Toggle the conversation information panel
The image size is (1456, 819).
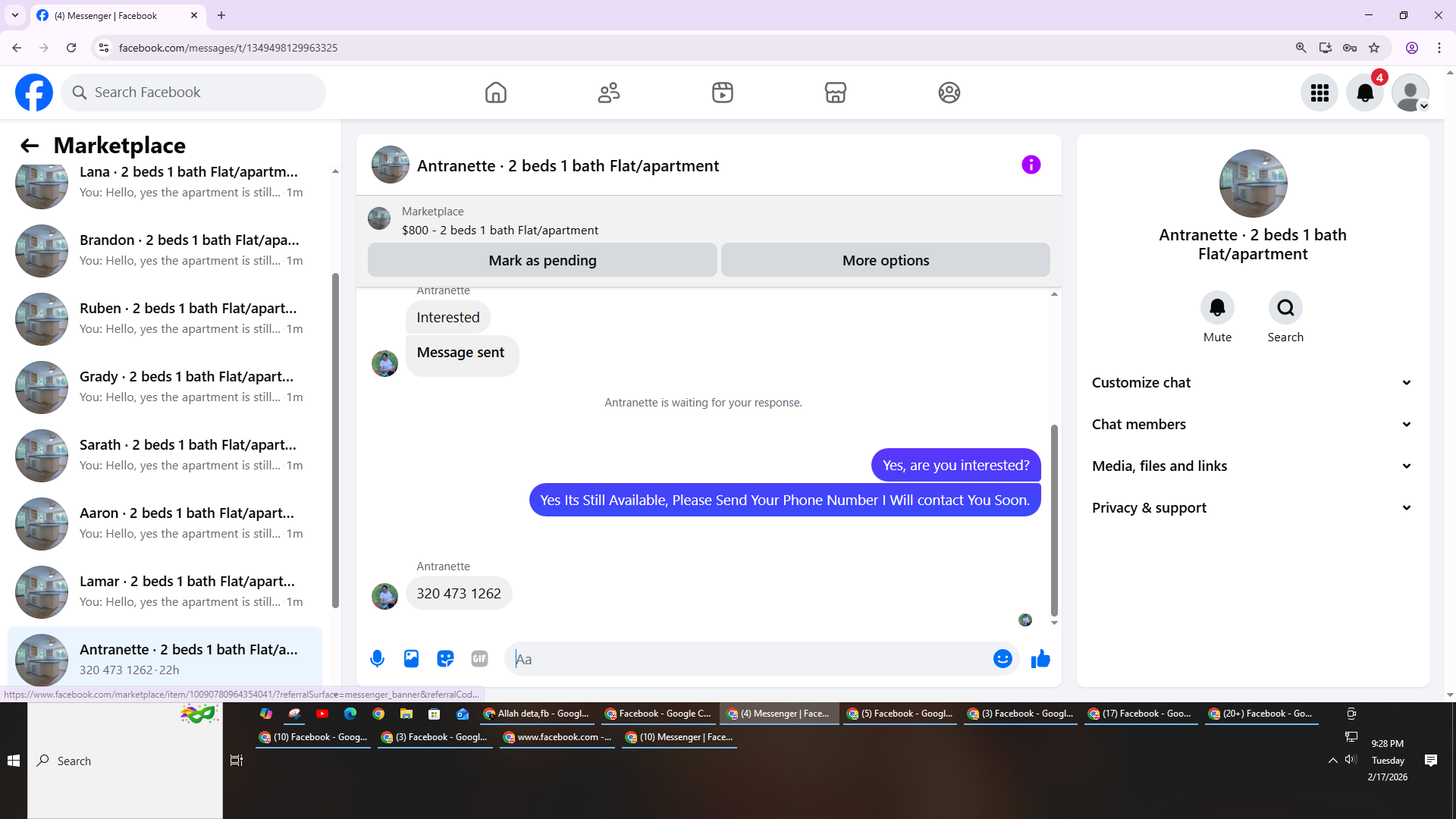[x=1031, y=165]
